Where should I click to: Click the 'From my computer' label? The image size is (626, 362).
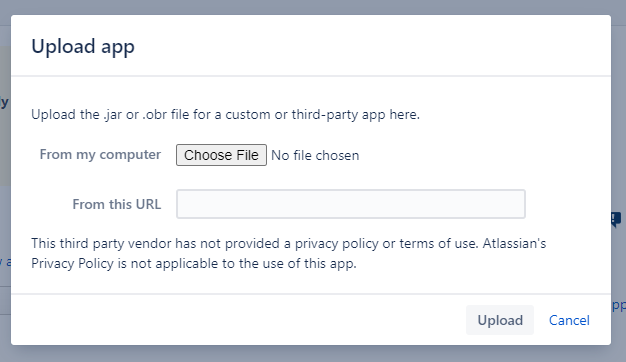100,154
